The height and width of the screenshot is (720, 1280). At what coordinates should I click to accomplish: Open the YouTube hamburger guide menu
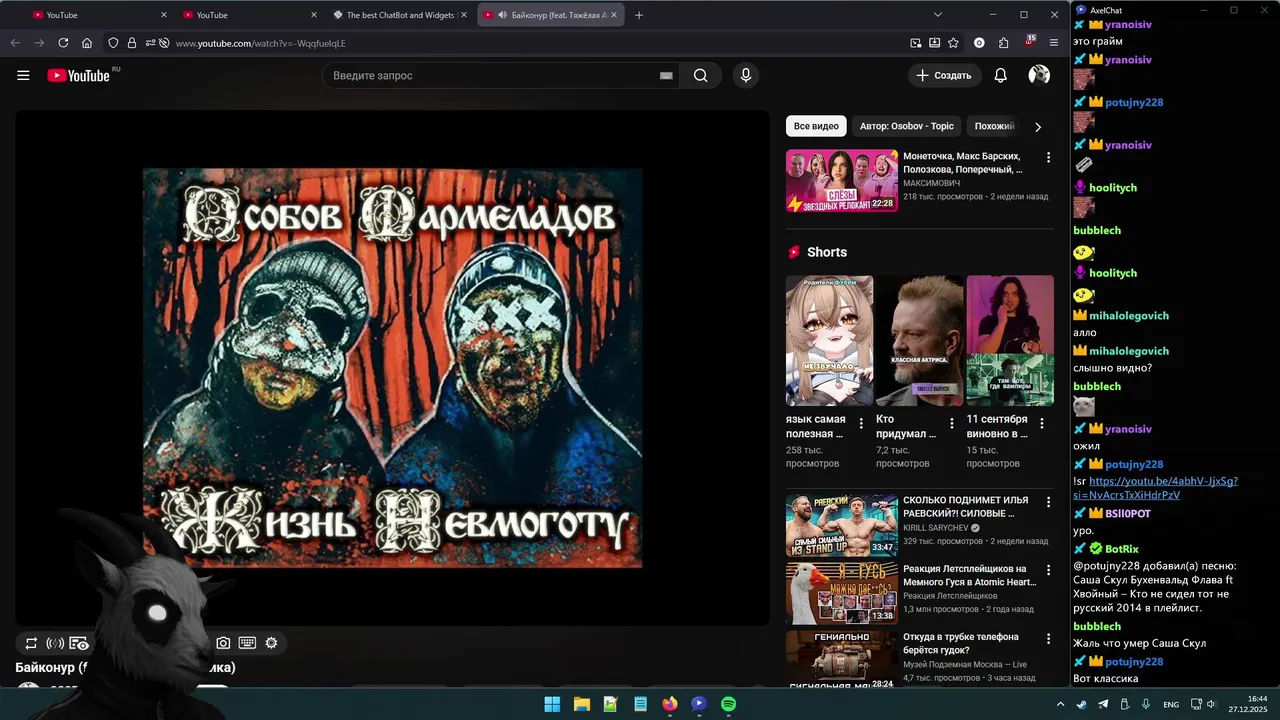pos(23,75)
